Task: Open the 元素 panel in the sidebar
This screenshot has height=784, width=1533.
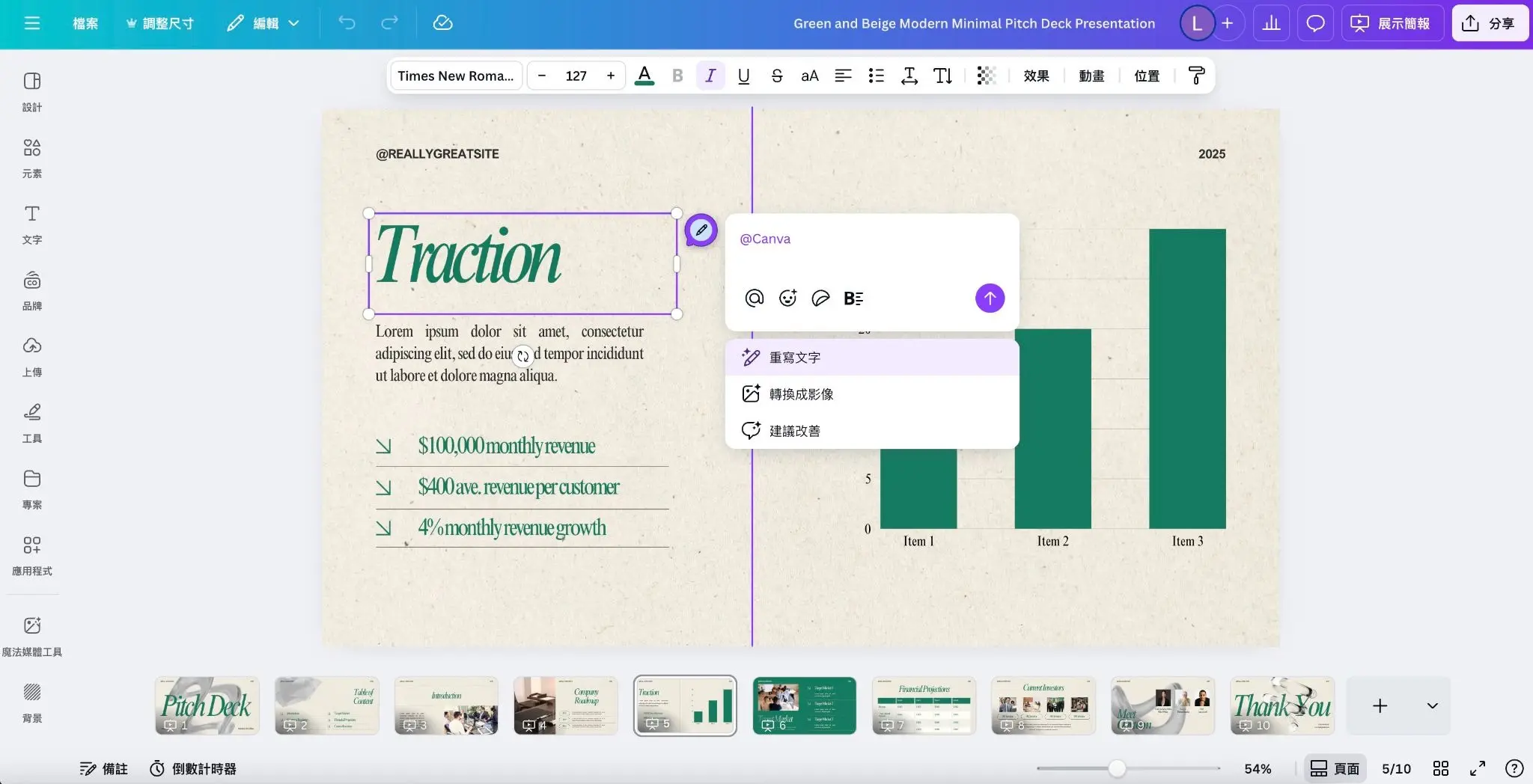Action: tap(31, 157)
